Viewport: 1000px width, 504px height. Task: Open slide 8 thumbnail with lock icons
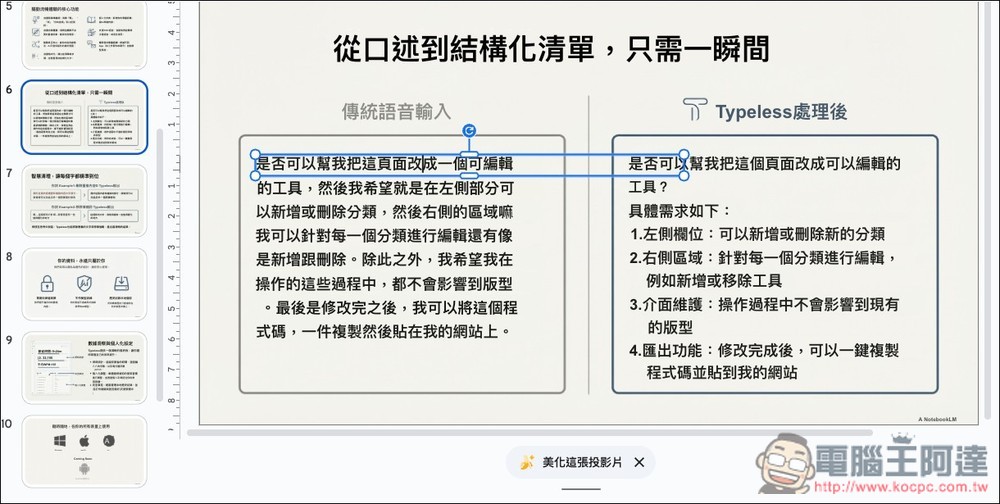point(84,285)
